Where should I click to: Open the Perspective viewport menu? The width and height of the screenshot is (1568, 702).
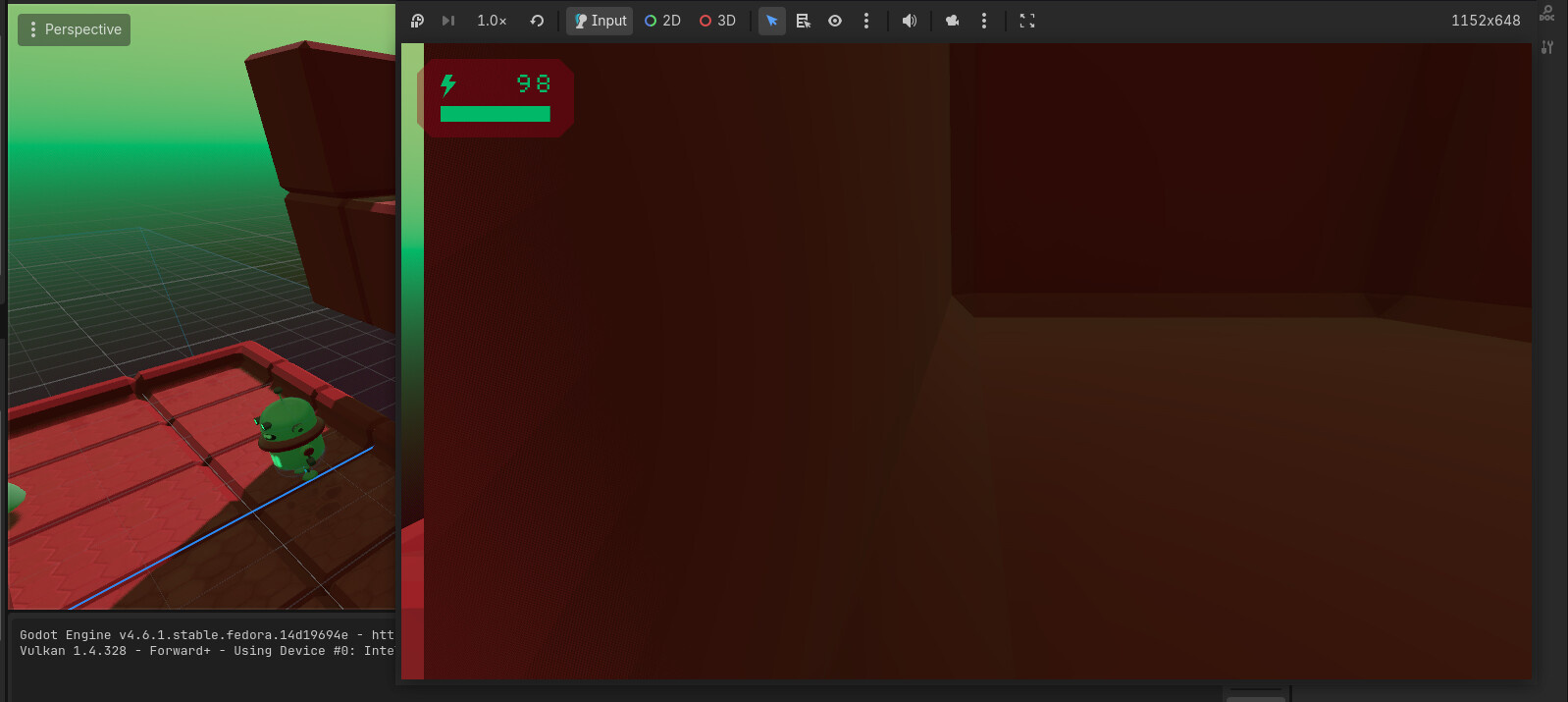pos(75,29)
